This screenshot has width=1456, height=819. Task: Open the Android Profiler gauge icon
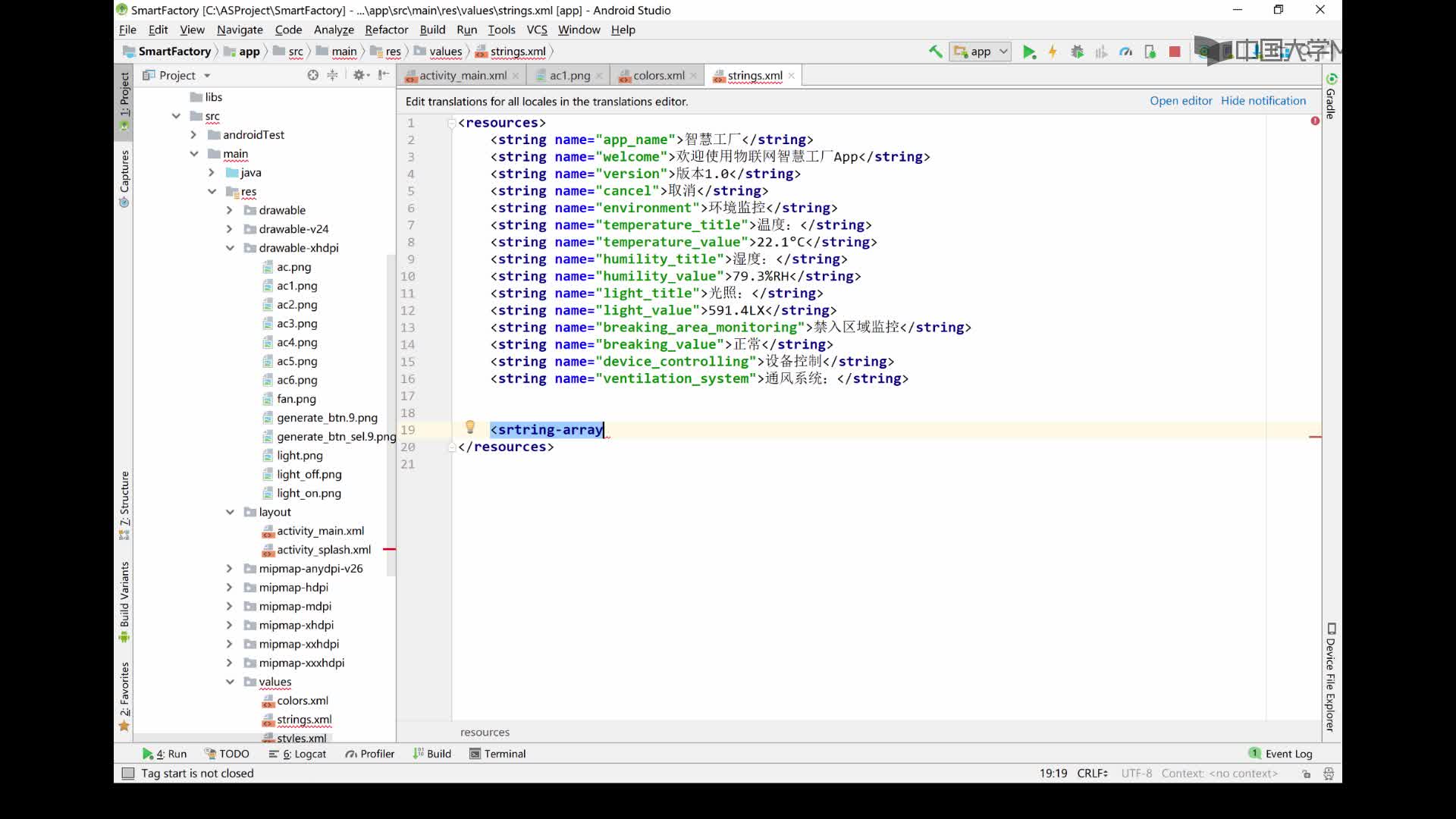click(x=1126, y=52)
